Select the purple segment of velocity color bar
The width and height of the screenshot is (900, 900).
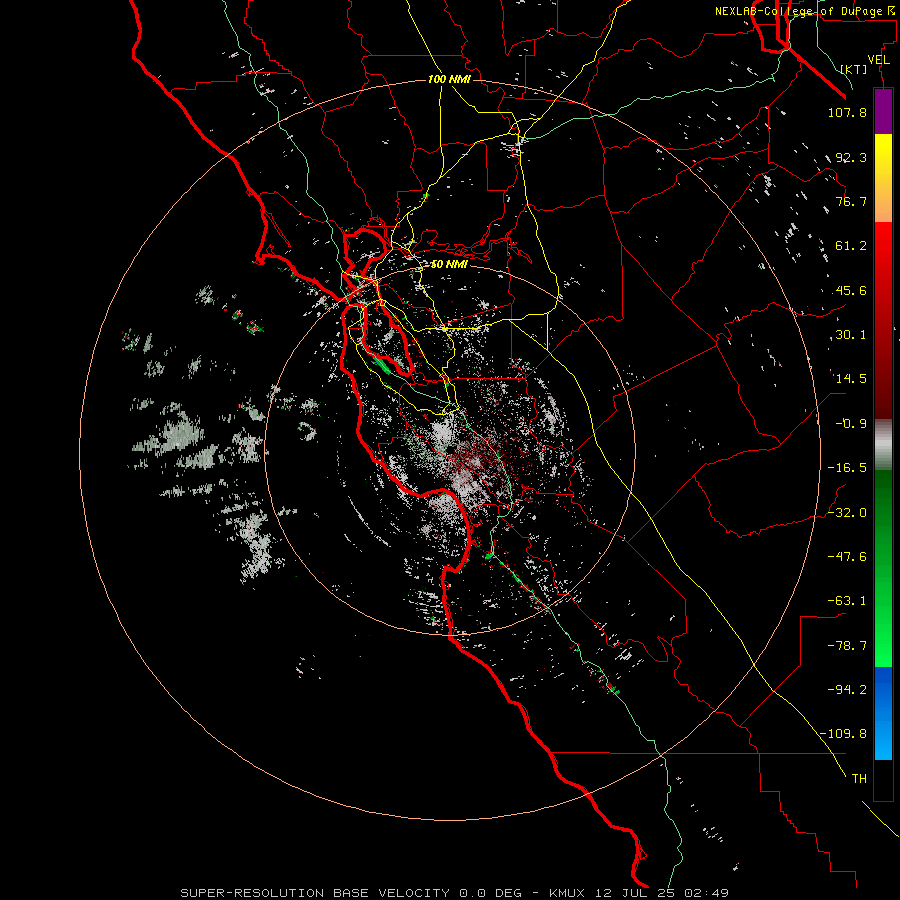pyautogui.click(x=883, y=111)
